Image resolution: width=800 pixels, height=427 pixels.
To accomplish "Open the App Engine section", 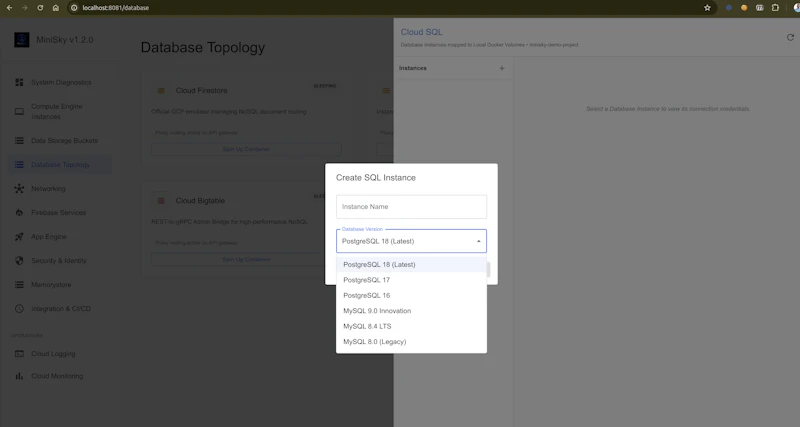I will 60,237.
